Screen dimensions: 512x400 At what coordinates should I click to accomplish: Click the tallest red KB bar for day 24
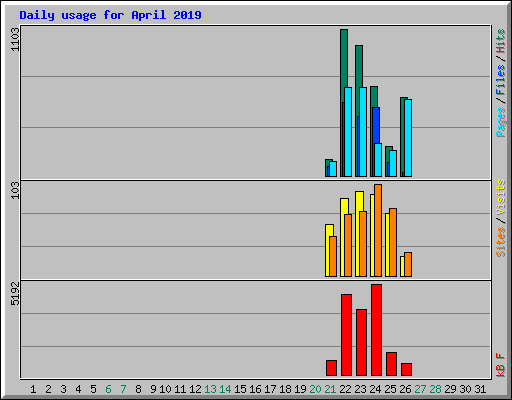click(x=377, y=330)
